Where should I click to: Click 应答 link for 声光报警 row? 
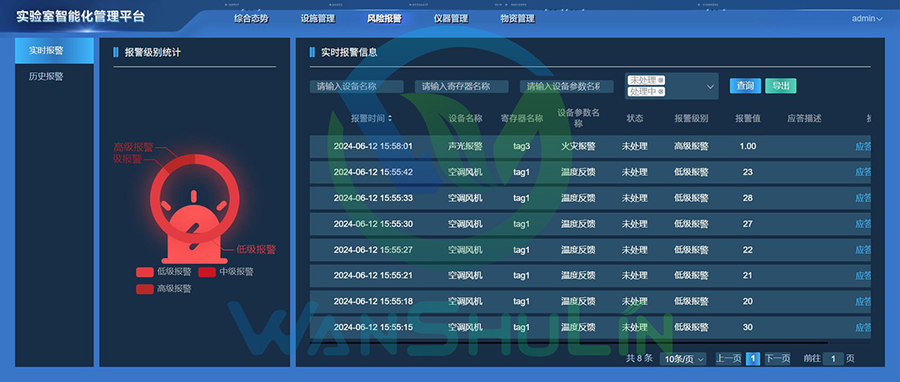coord(863,146)
